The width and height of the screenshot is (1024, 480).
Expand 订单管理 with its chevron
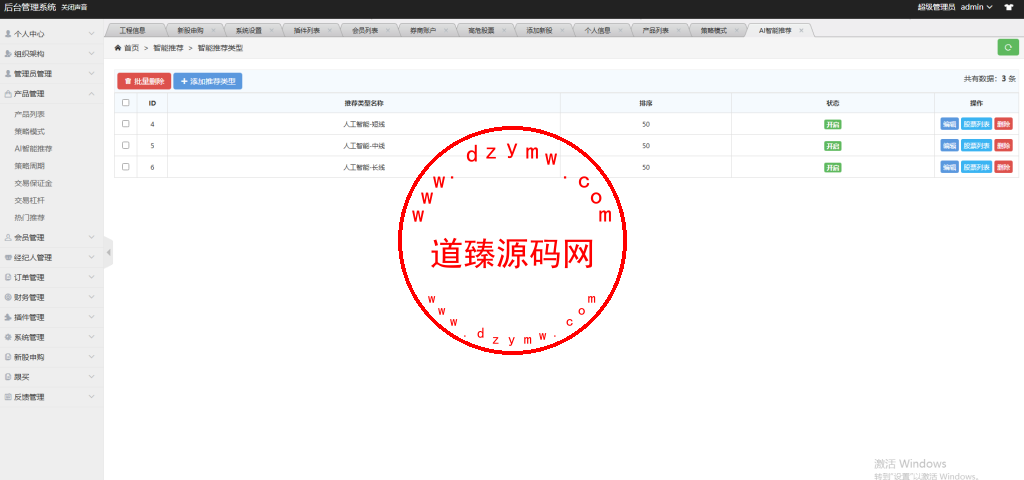tap(91, 278)
